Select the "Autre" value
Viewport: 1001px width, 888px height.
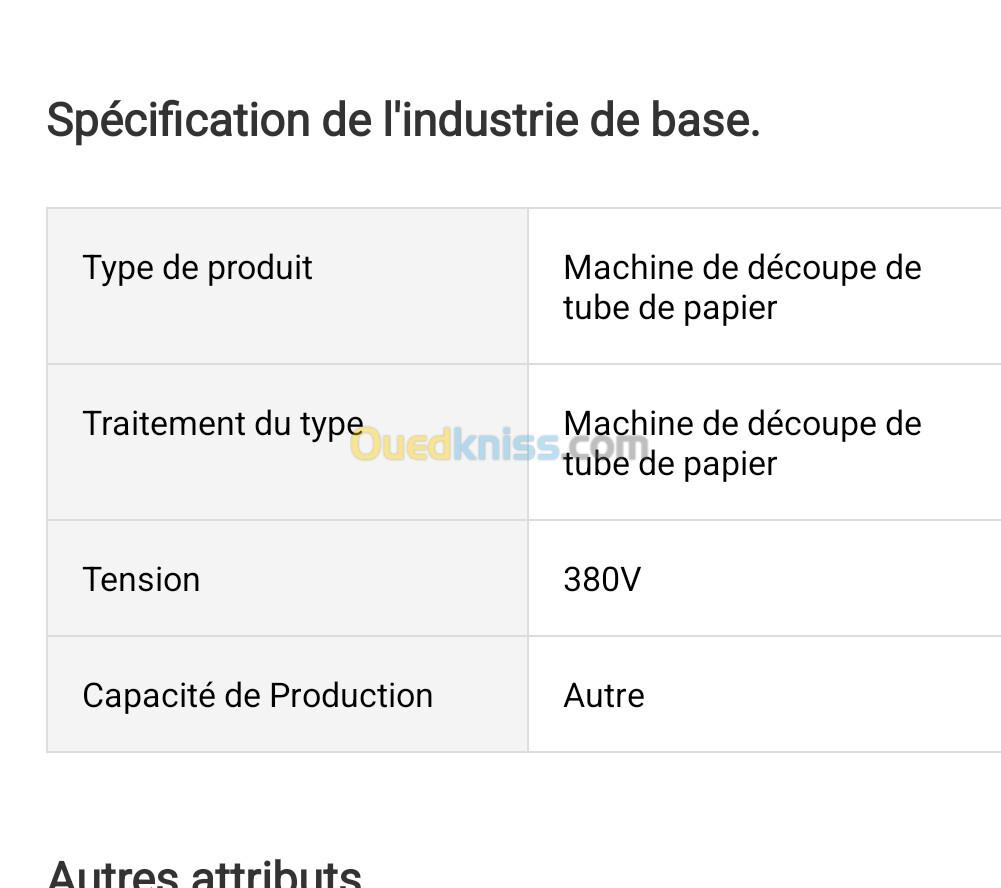coord(604,696)
